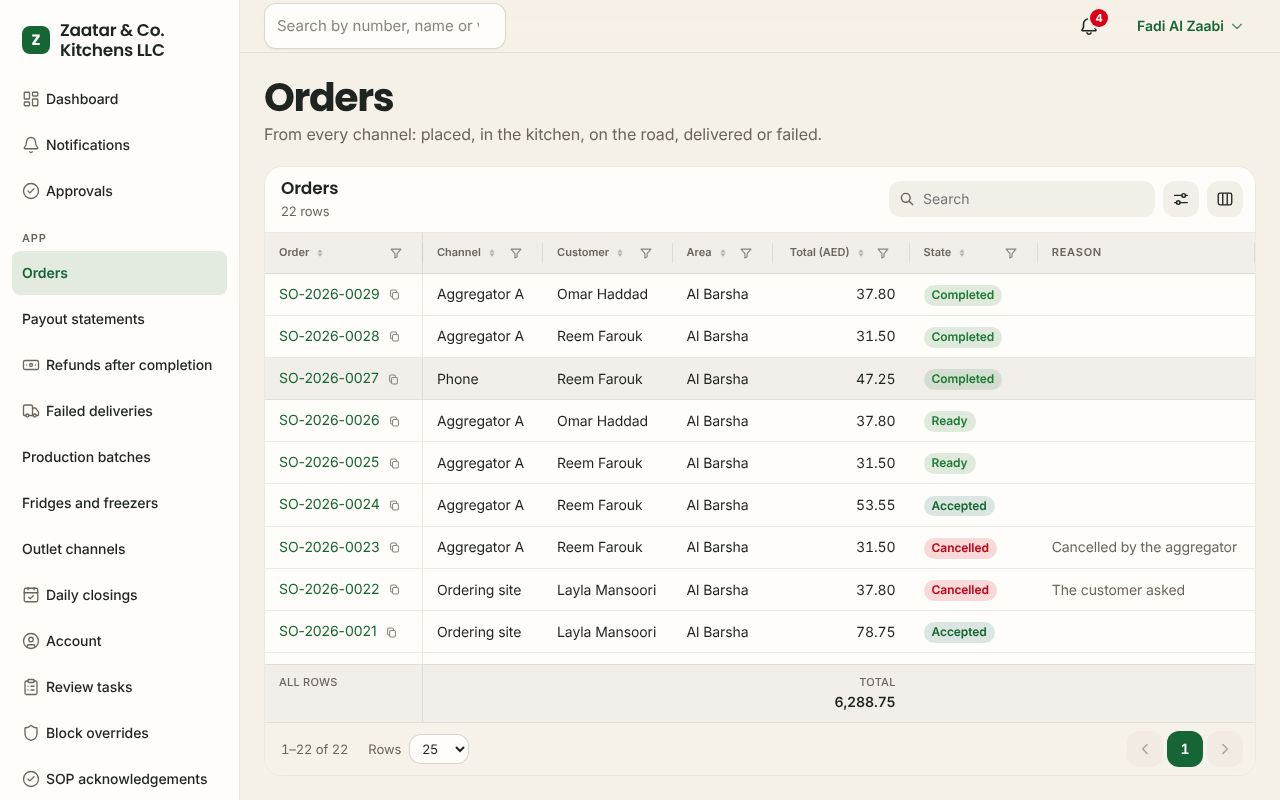This screenshot has height=800, width=1280.
Task: Open filter for the Channel column
Action: pyautogui.click(x=516, y=253)
